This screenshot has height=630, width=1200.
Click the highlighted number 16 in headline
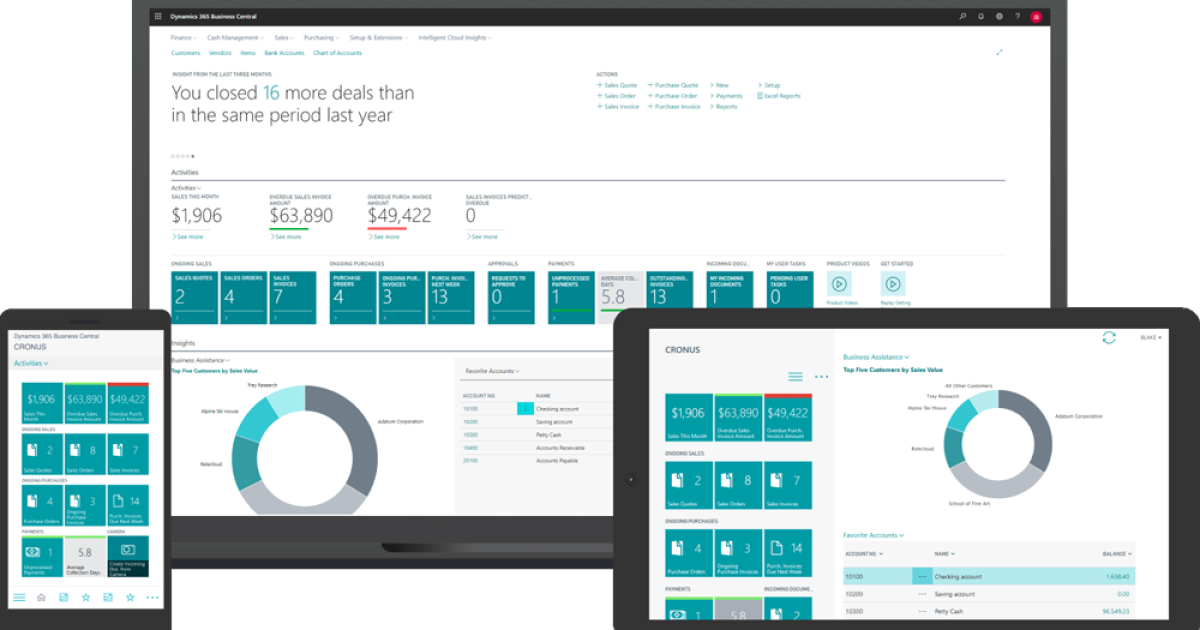click(x=271, y=93)
